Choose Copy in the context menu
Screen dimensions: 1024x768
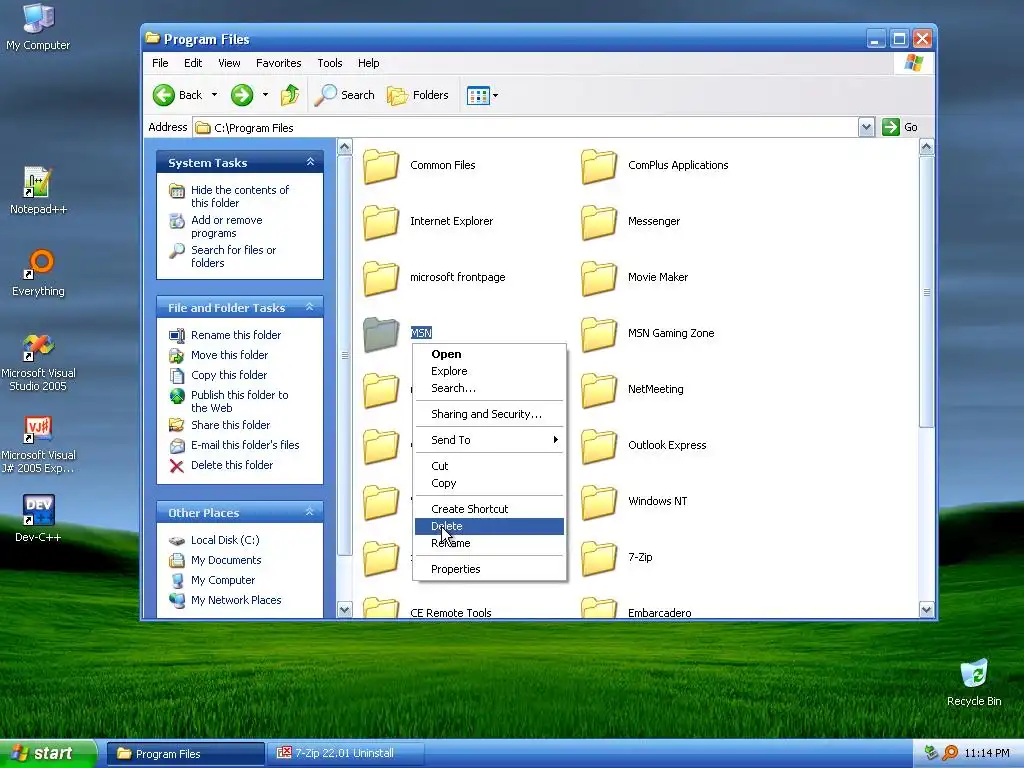coord(489,483)
